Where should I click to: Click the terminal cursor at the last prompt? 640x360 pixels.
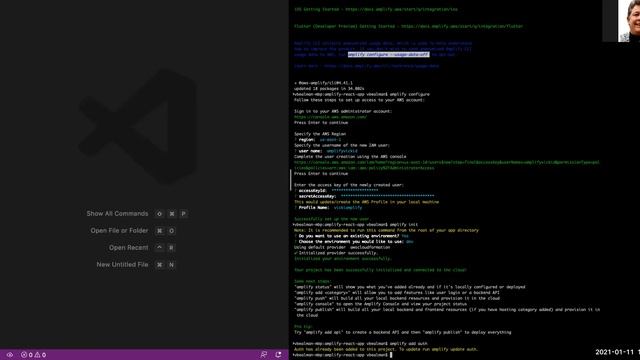tap(391, 355)
